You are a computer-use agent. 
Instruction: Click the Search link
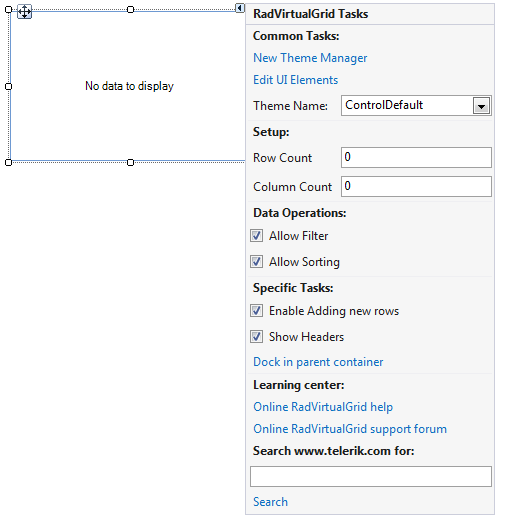click(x=270, y=502)
